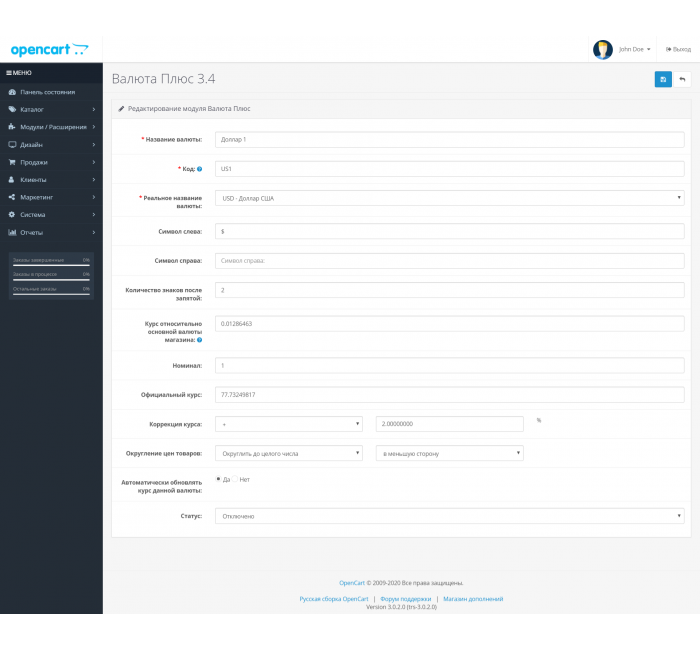
Task: Click the tag icon beside Каталог
Action: tap(12, 109)
